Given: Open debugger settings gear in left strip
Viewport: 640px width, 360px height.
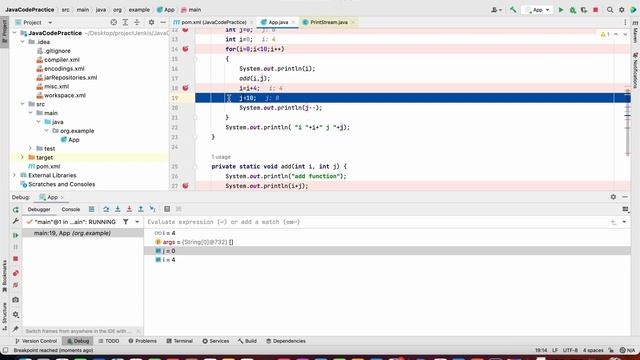Looking at the screenshot, I should tap(16, 314).
